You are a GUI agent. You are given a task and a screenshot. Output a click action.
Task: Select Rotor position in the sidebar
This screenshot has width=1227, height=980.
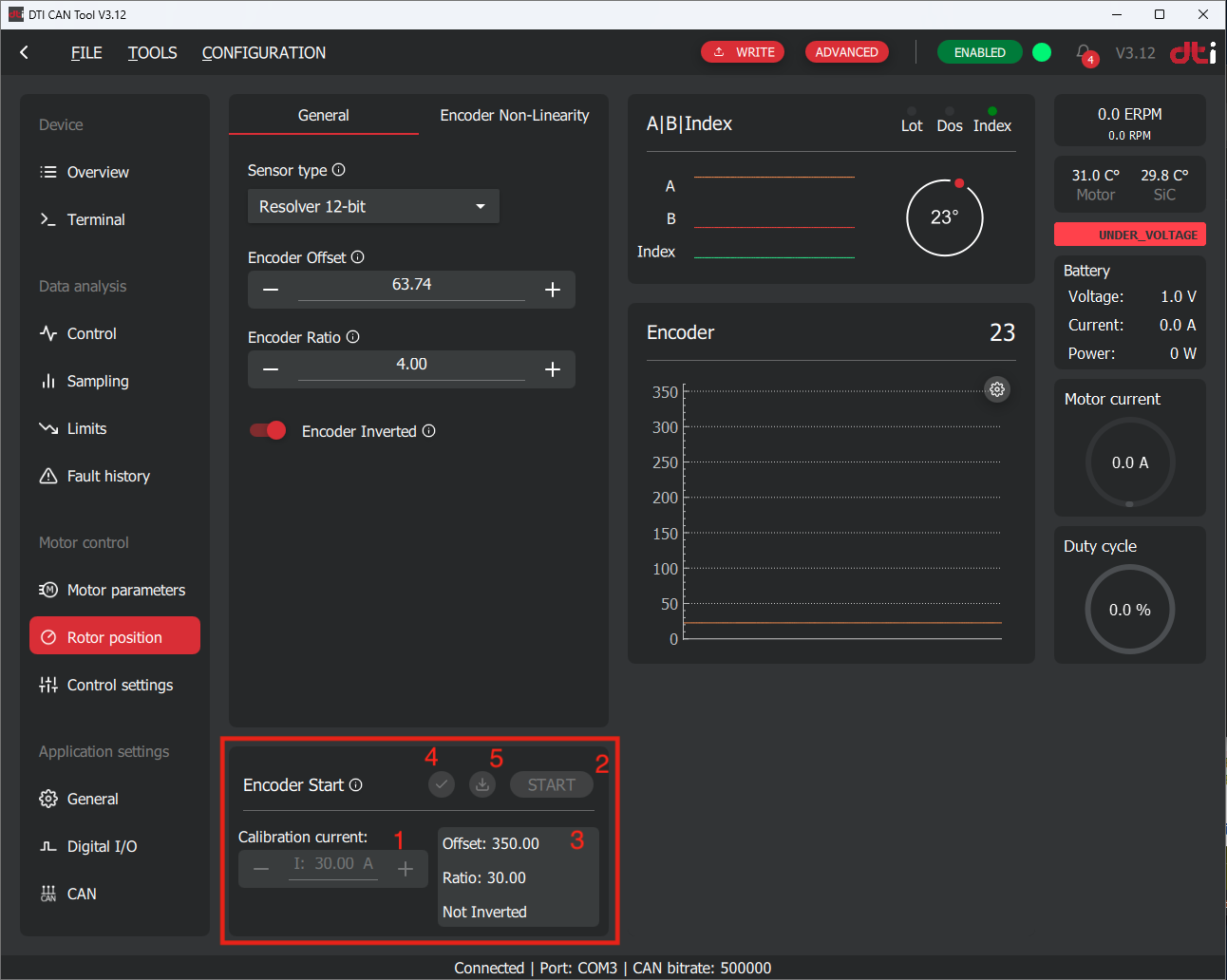115,636
